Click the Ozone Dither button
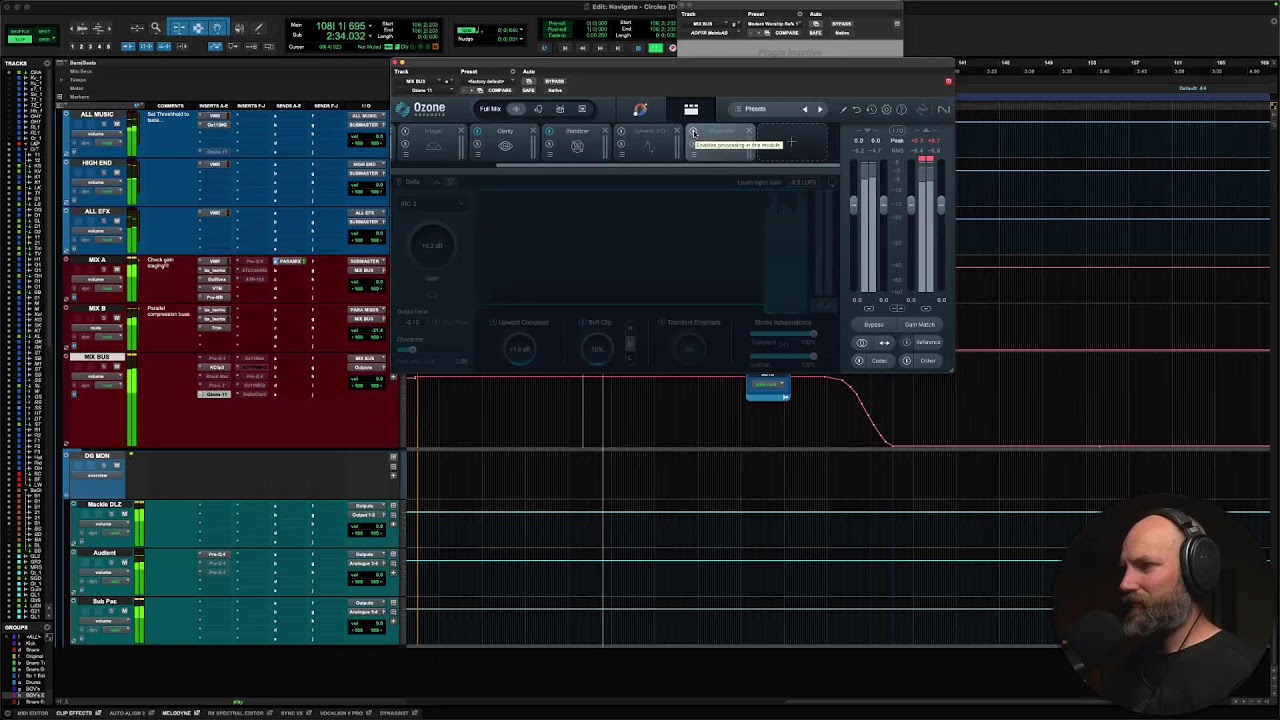The image size is (1280, 720). (x=927, y=361)
